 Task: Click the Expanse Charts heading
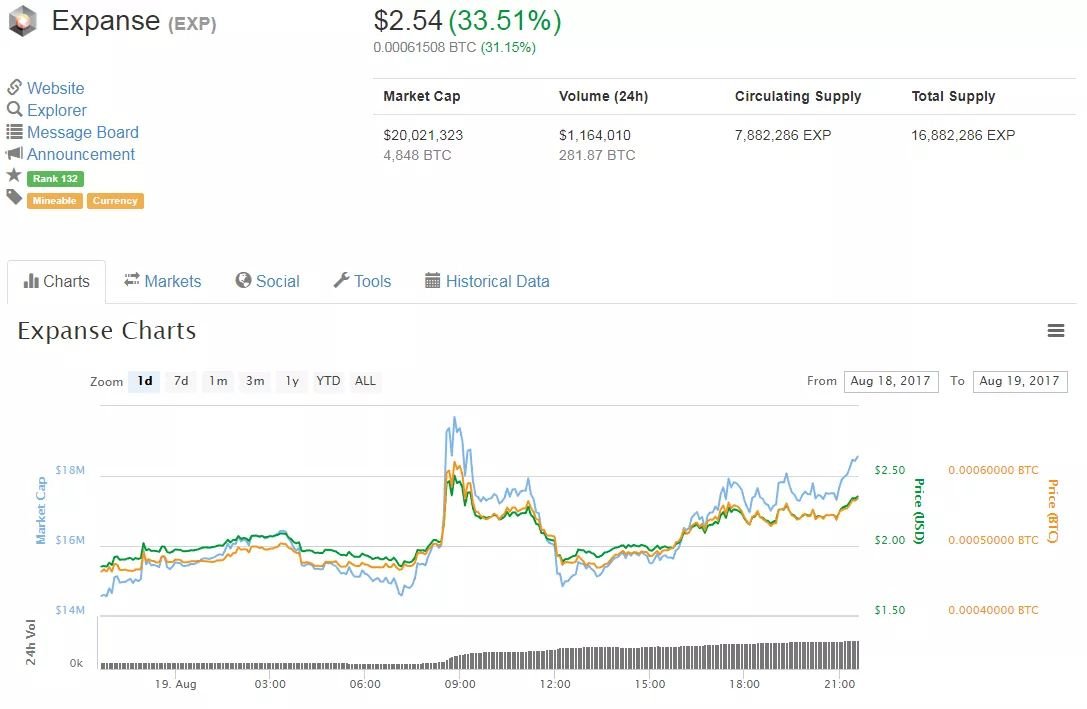(107, 331)
